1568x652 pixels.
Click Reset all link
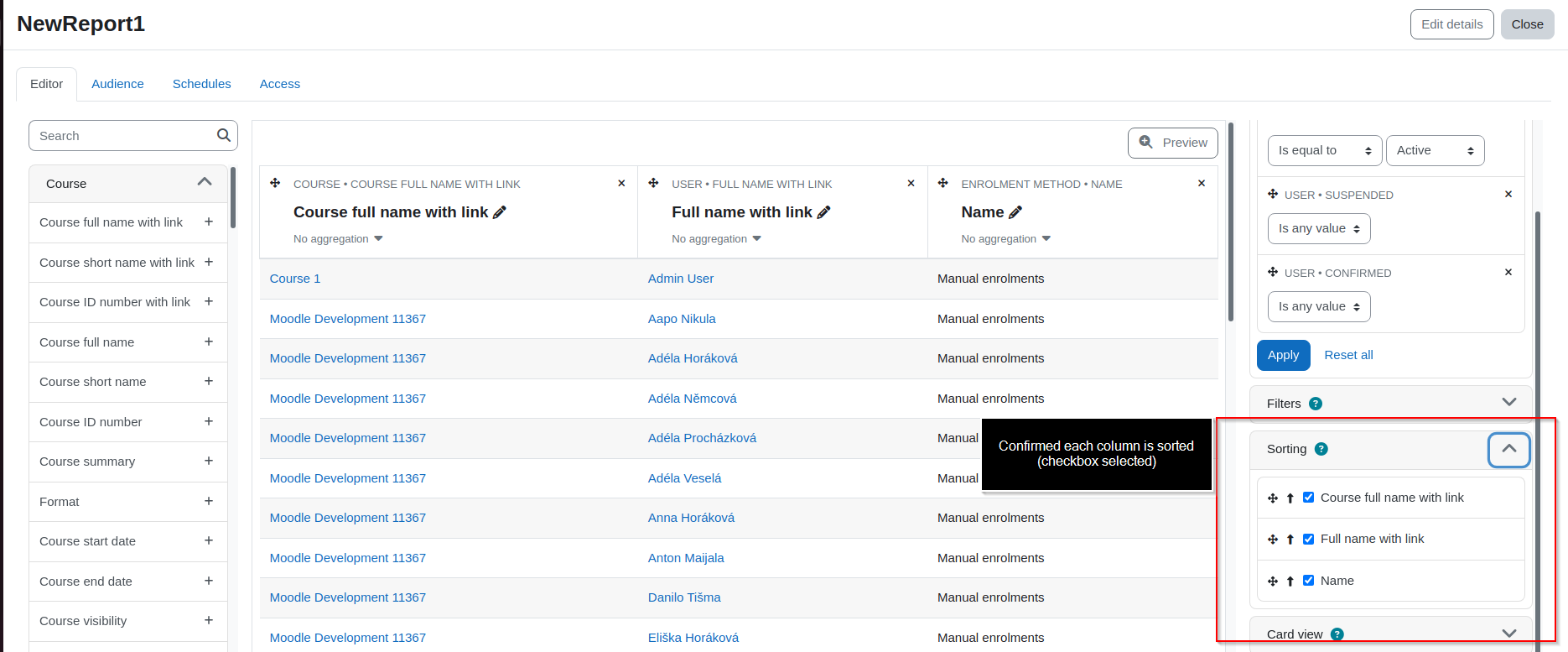[x=1348, y=355]
